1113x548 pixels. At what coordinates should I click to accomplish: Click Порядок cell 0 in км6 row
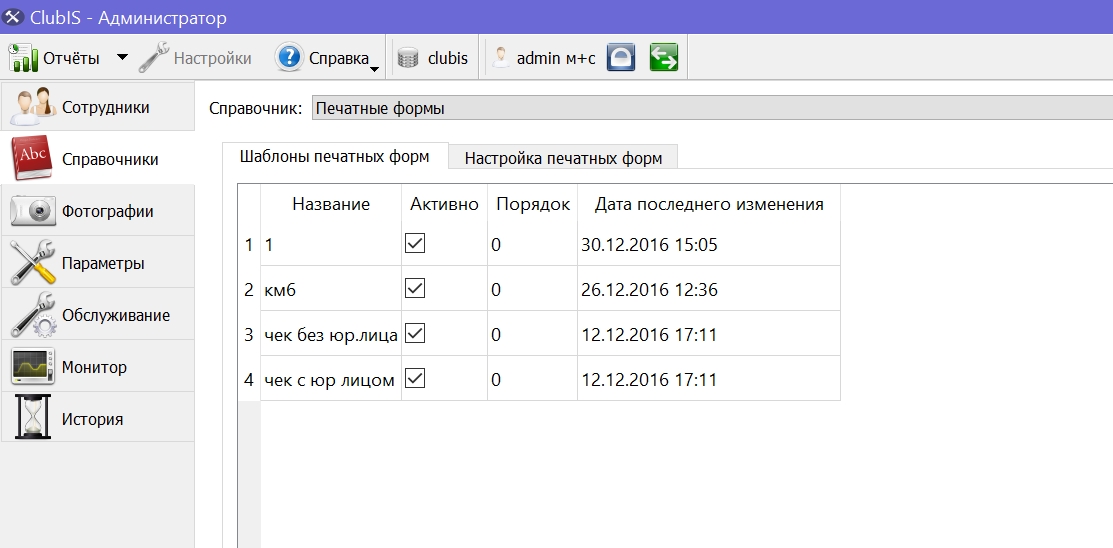[532, 290]
